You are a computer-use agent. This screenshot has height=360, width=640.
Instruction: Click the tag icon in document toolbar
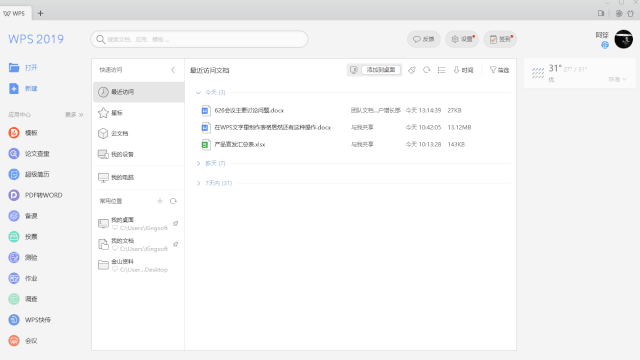[412, 70]
